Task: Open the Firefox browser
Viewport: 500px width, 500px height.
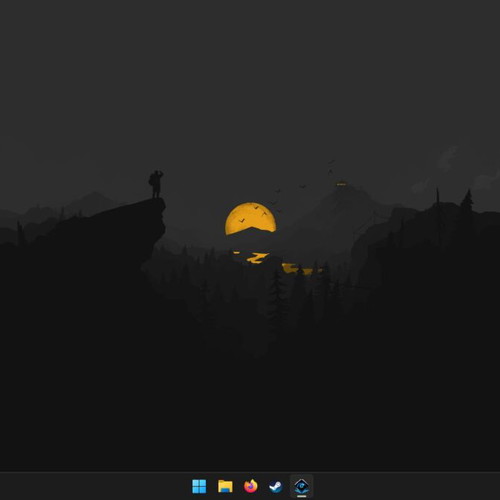Action: (251, 486)
